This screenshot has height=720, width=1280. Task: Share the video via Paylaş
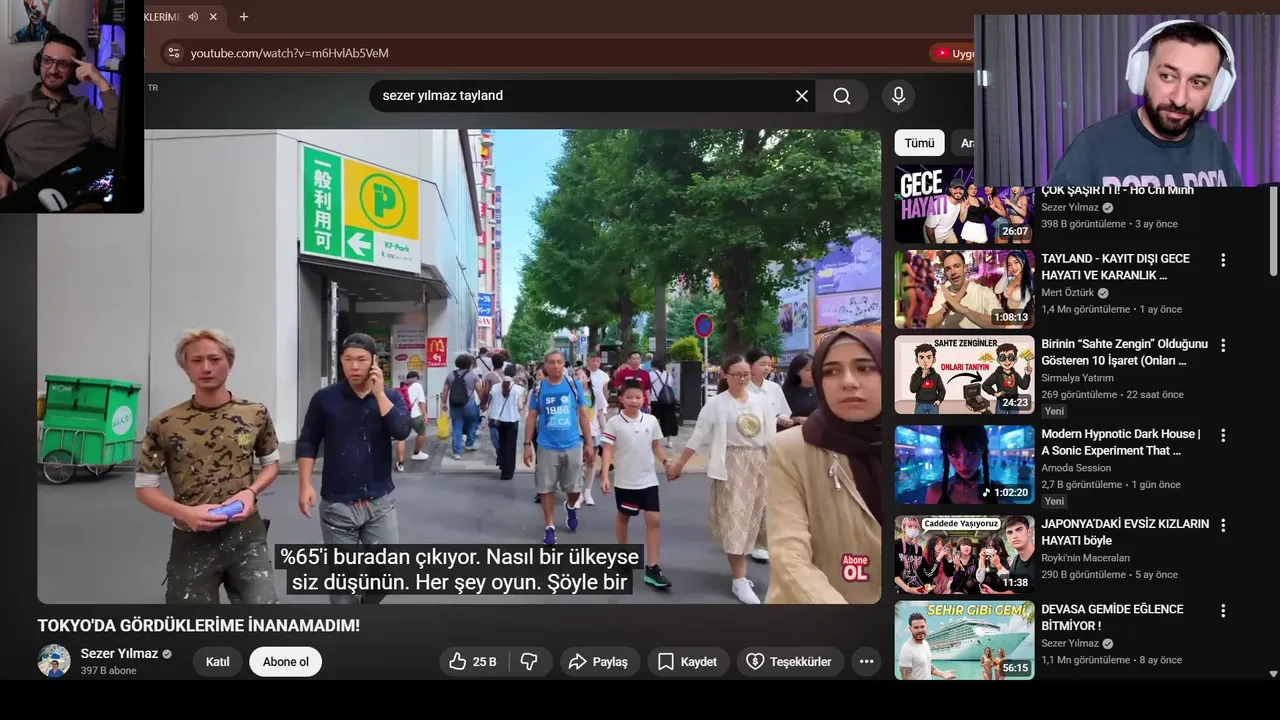[599, 662]
